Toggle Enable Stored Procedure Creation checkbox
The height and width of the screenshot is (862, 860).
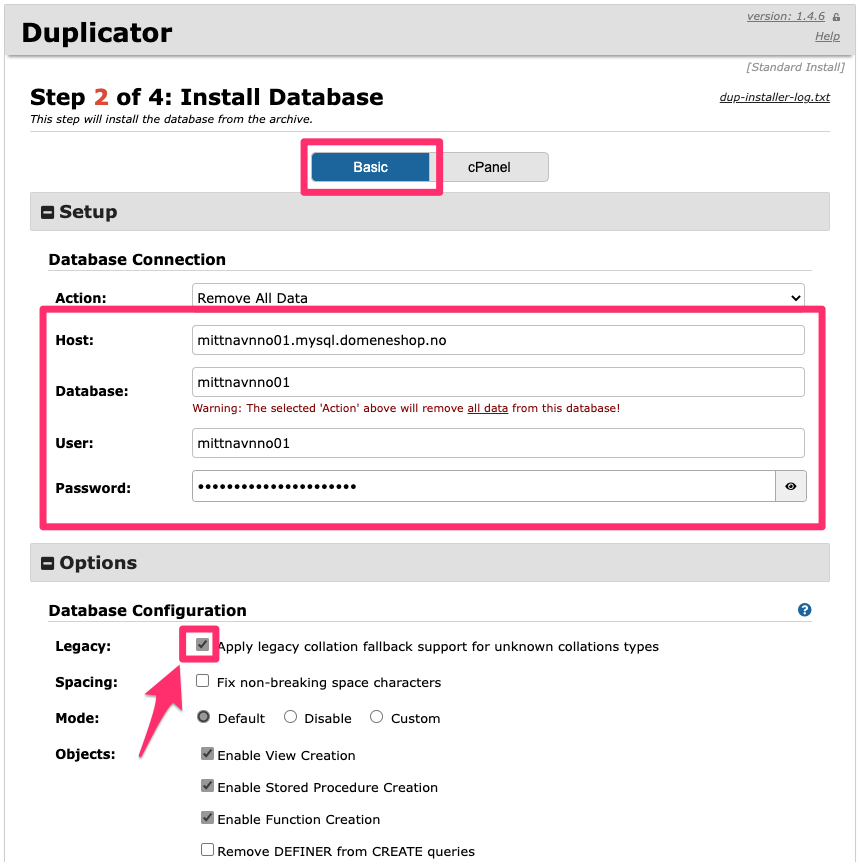coord(207,786)
